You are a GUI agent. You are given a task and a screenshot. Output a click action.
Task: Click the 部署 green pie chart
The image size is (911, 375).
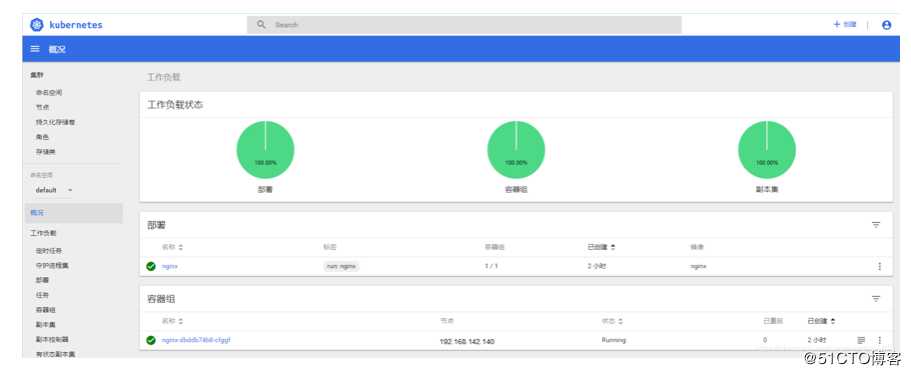266,150
